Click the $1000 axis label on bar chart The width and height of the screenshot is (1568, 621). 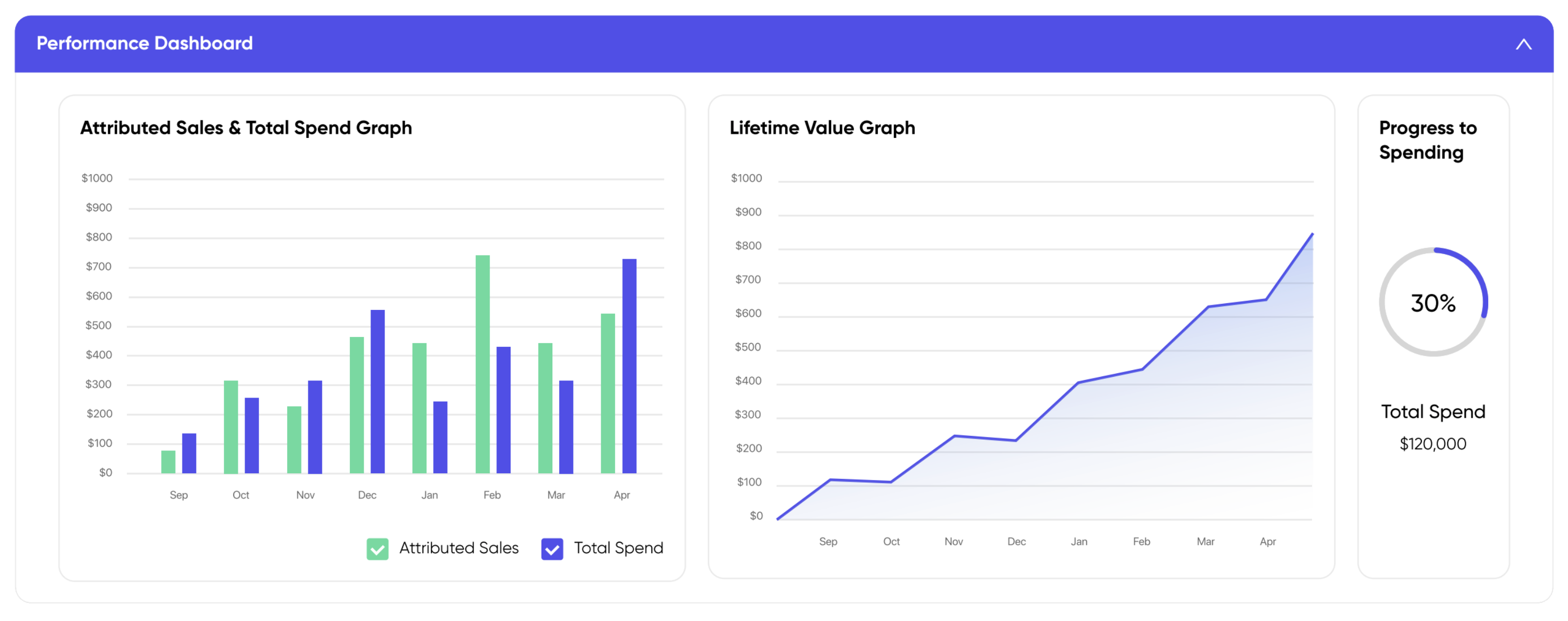pos(97,178)
